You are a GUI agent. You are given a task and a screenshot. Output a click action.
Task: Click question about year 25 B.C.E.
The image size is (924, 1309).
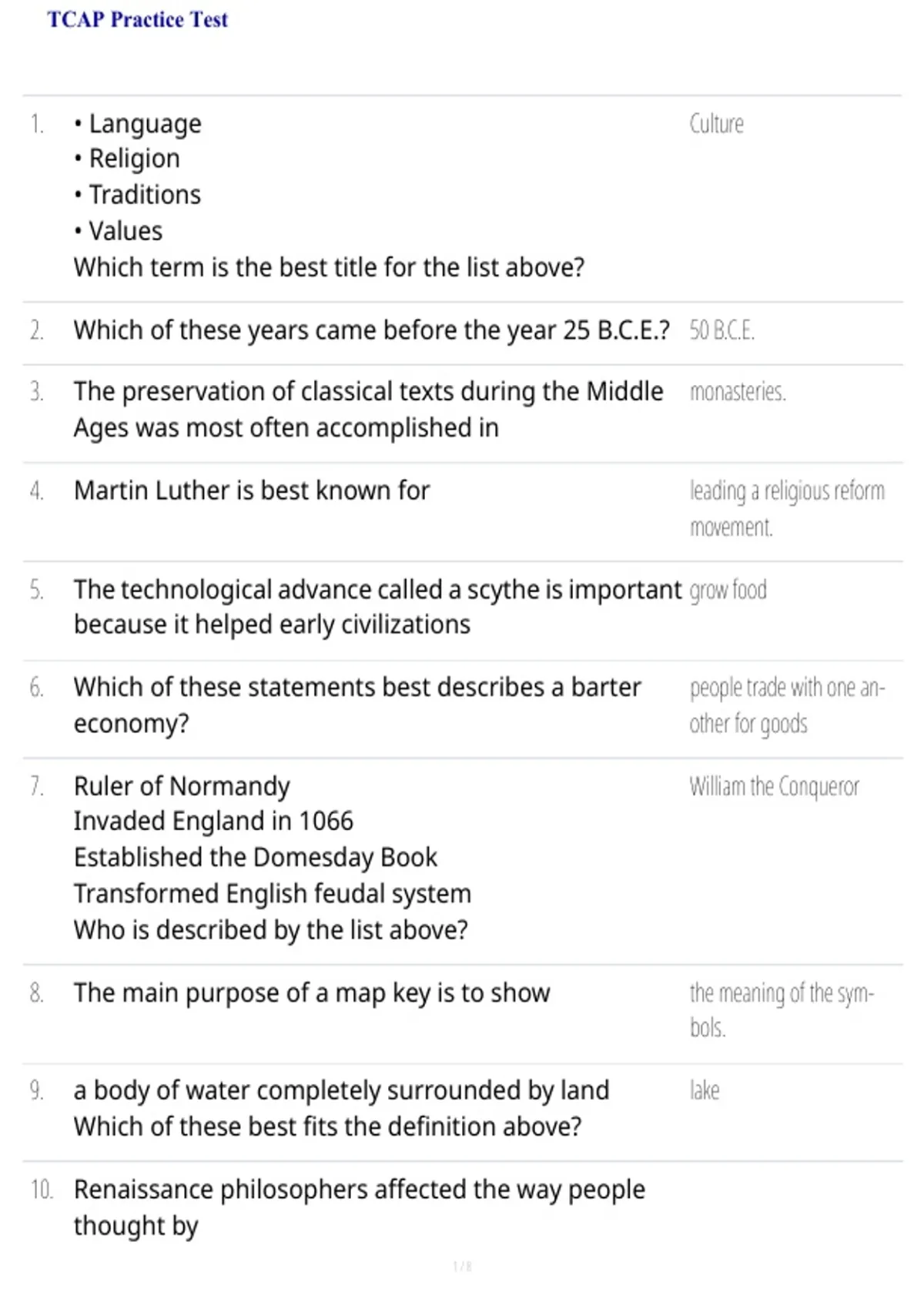(372, 330)
